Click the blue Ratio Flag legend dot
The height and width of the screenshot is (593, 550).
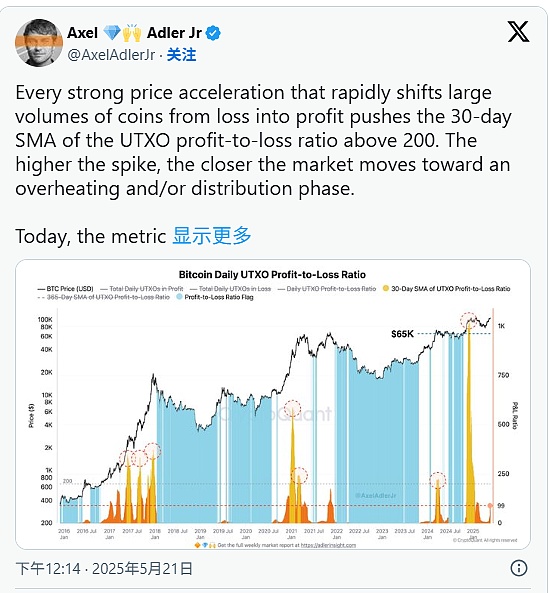(x=179, y=297)
